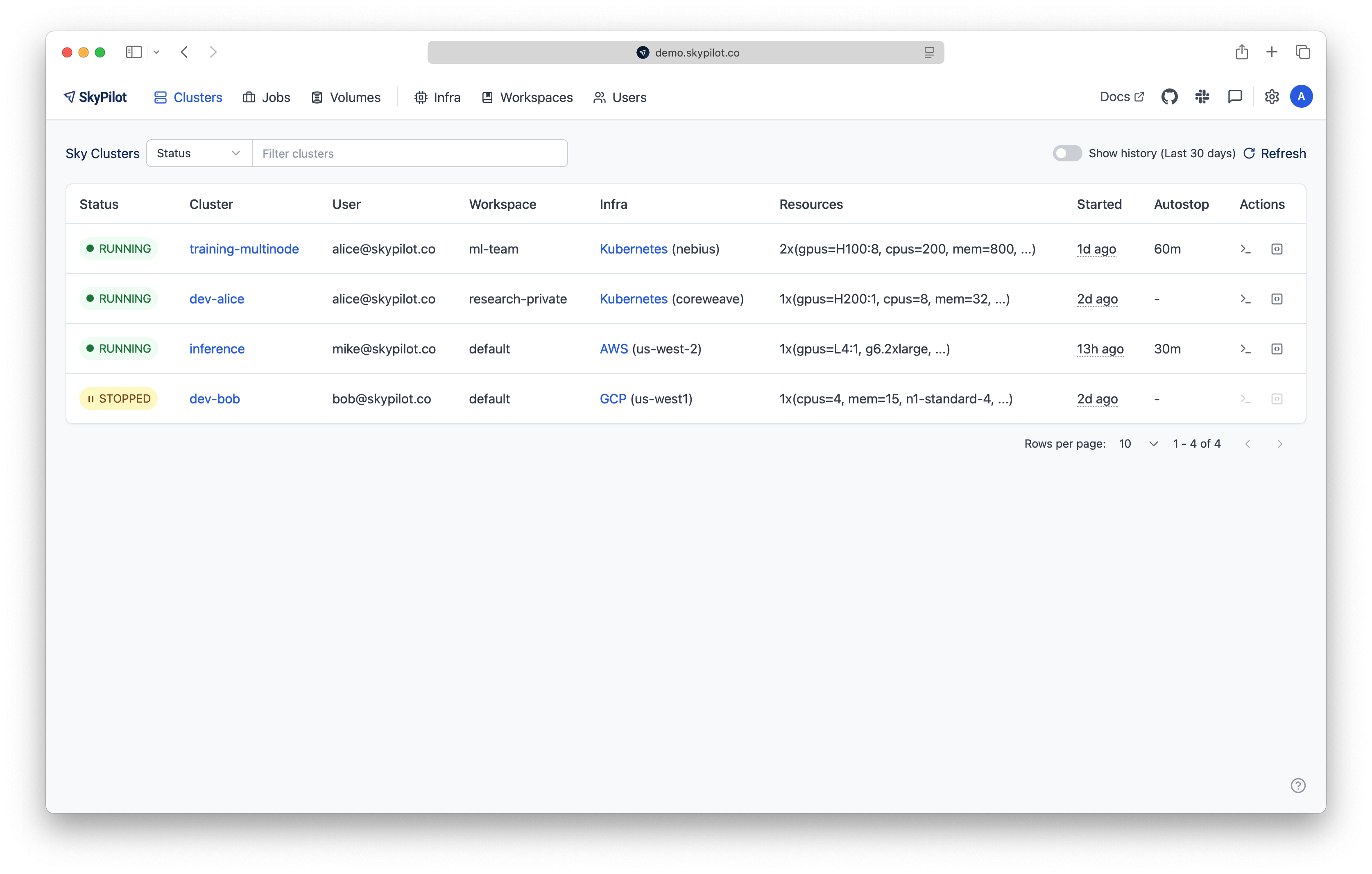
Task: Go to previous page of clusters
Action: coord(1248,444)
